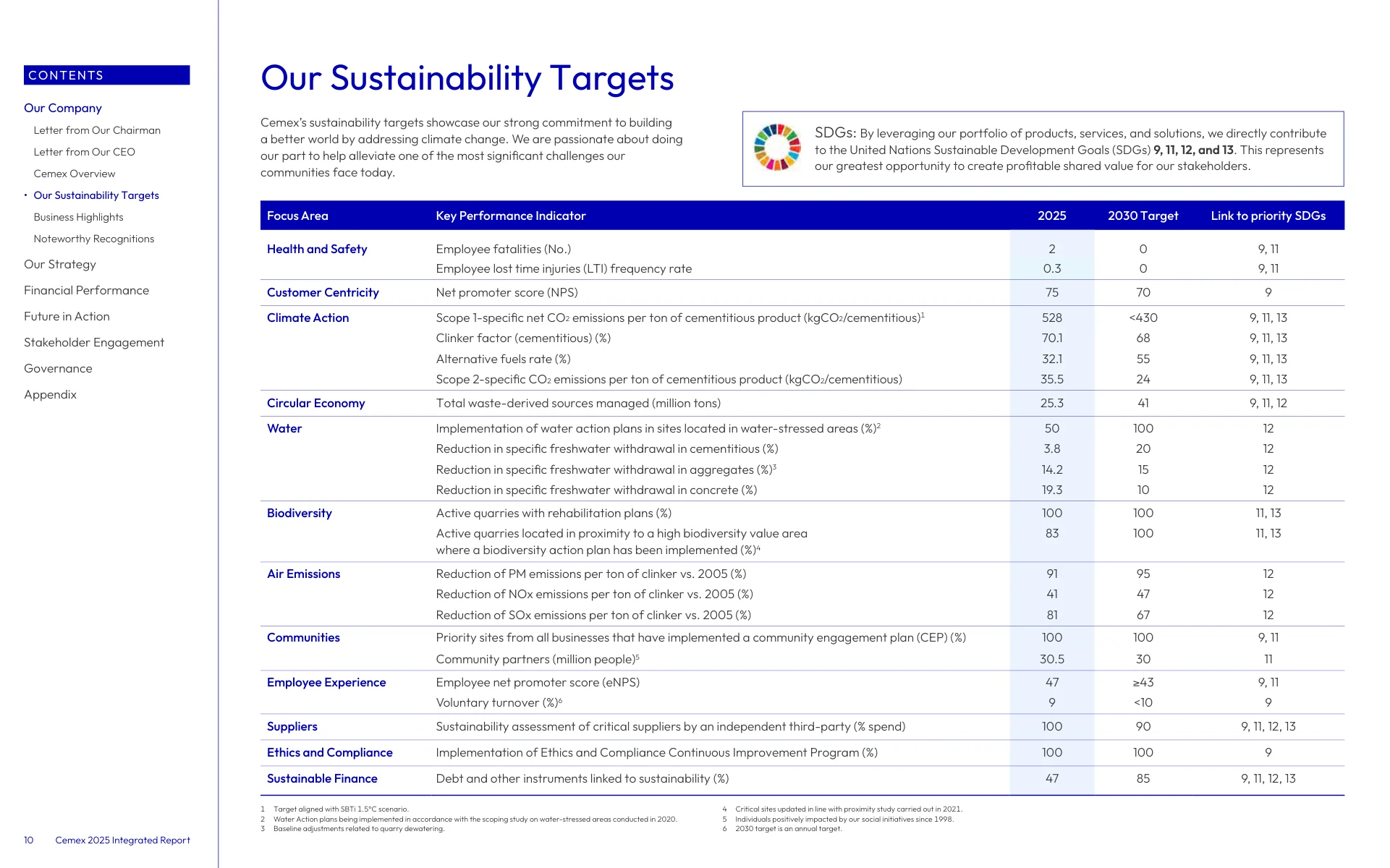Viewport: 1390px width, 868px height.
Task: Navigate to the Governance section
Action: pyautogui.click(x=58, y=368)
